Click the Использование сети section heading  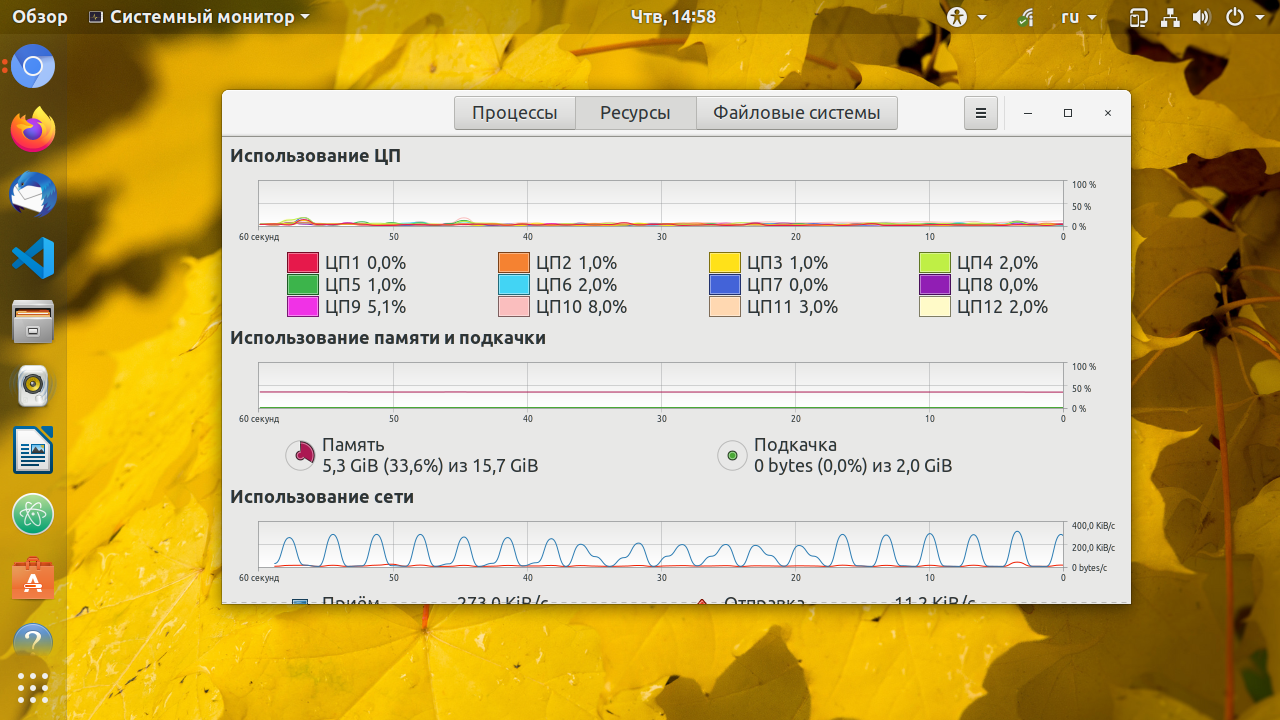coord(322,497)
